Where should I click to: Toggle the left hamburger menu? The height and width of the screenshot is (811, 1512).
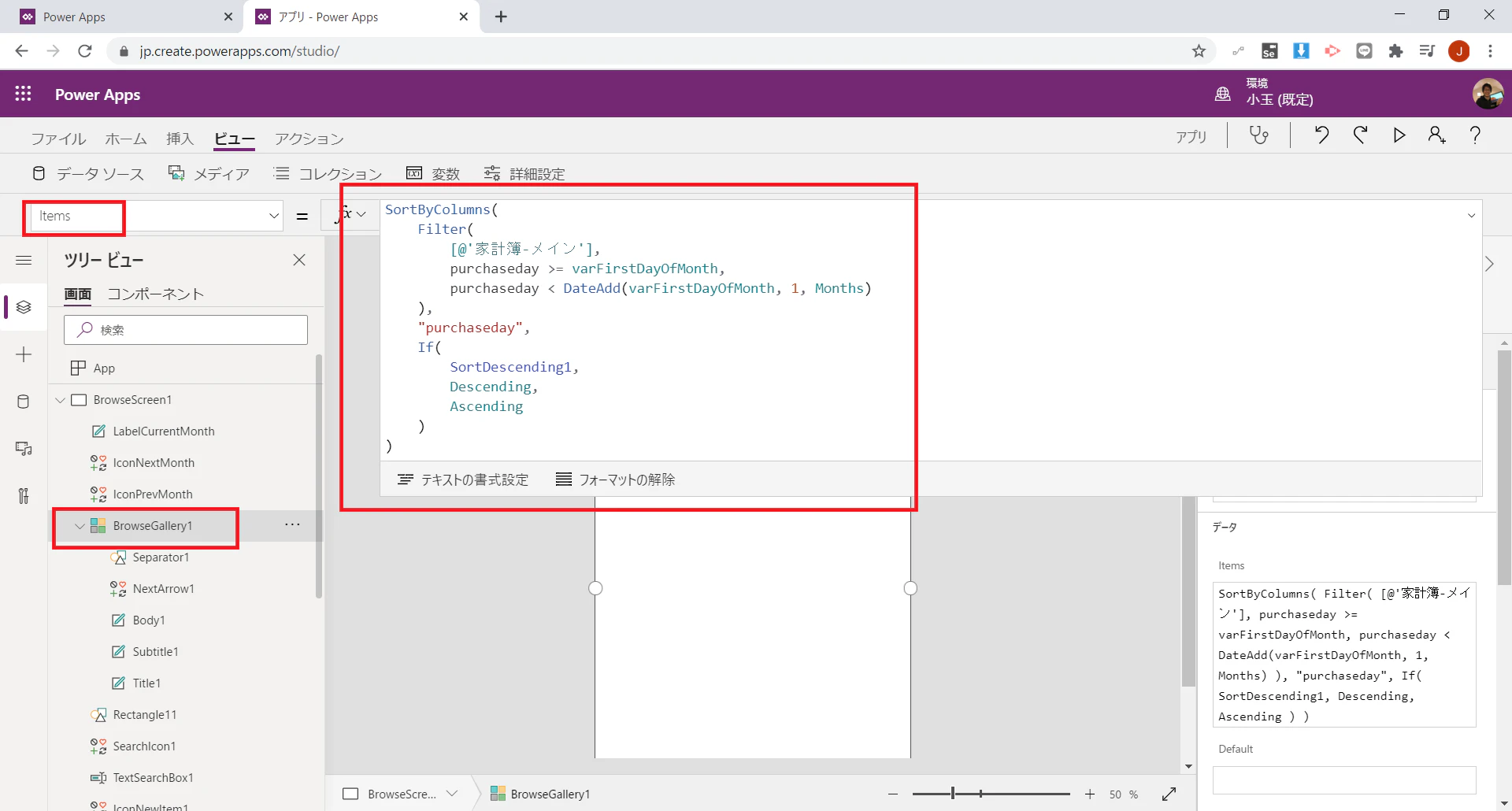point(24,260)
